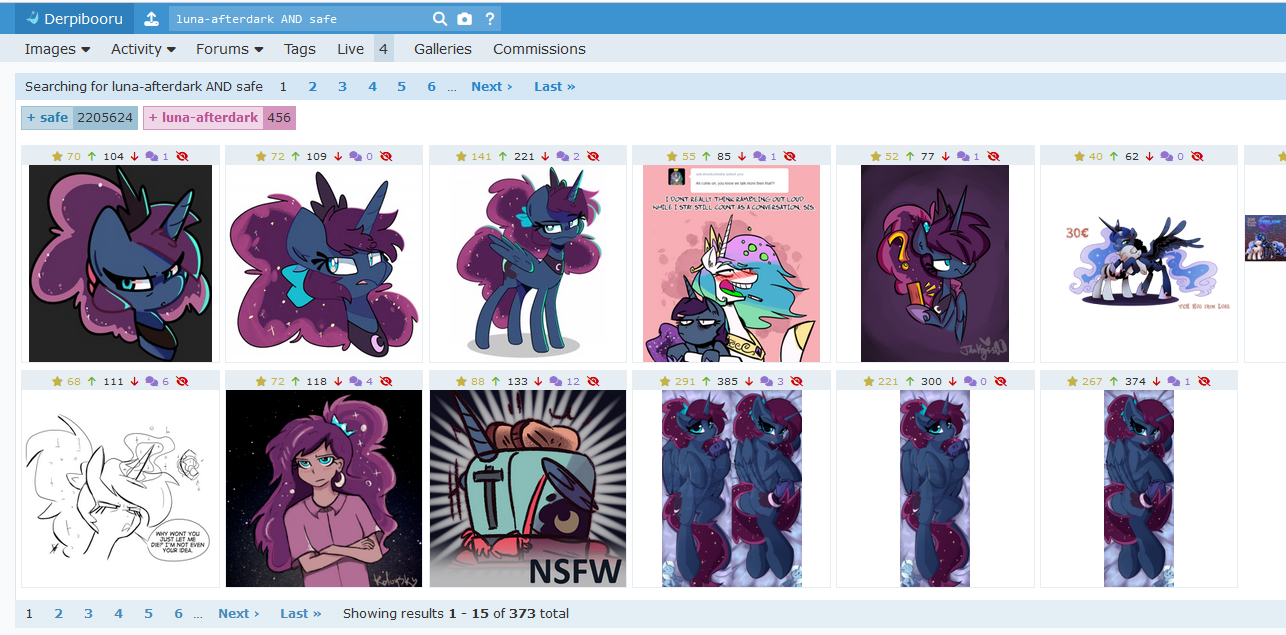
Task: Favorite the image with 141 stars
Action: point(461,157)
